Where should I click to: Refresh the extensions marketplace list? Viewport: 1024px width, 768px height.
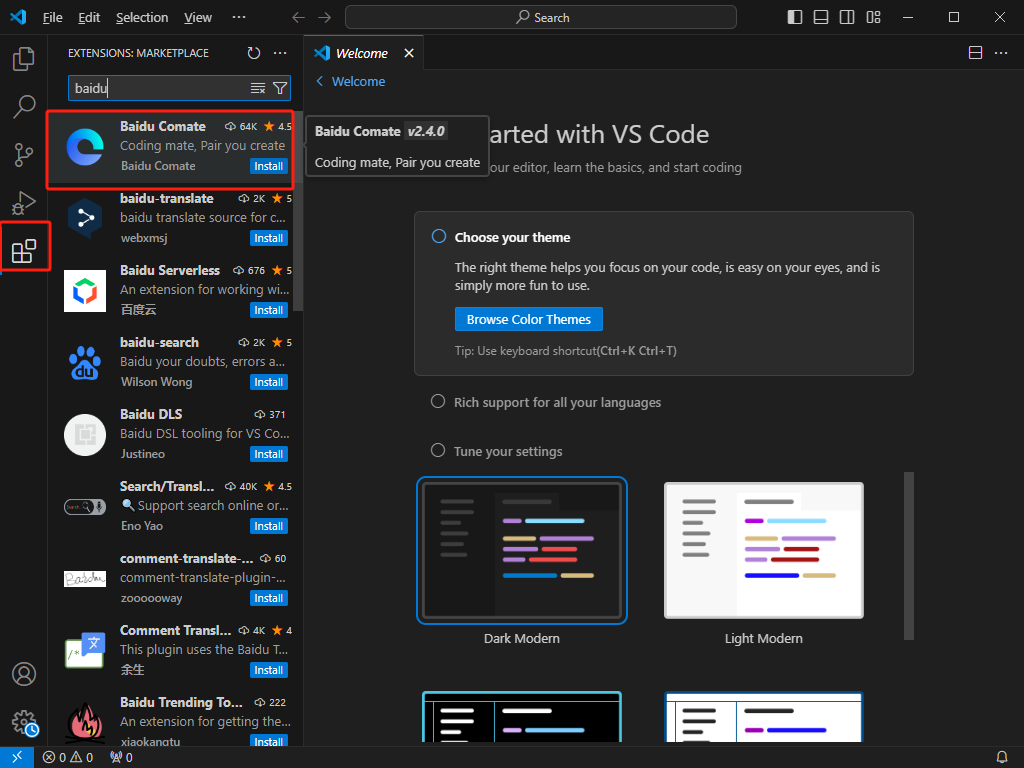click(254, 53)
